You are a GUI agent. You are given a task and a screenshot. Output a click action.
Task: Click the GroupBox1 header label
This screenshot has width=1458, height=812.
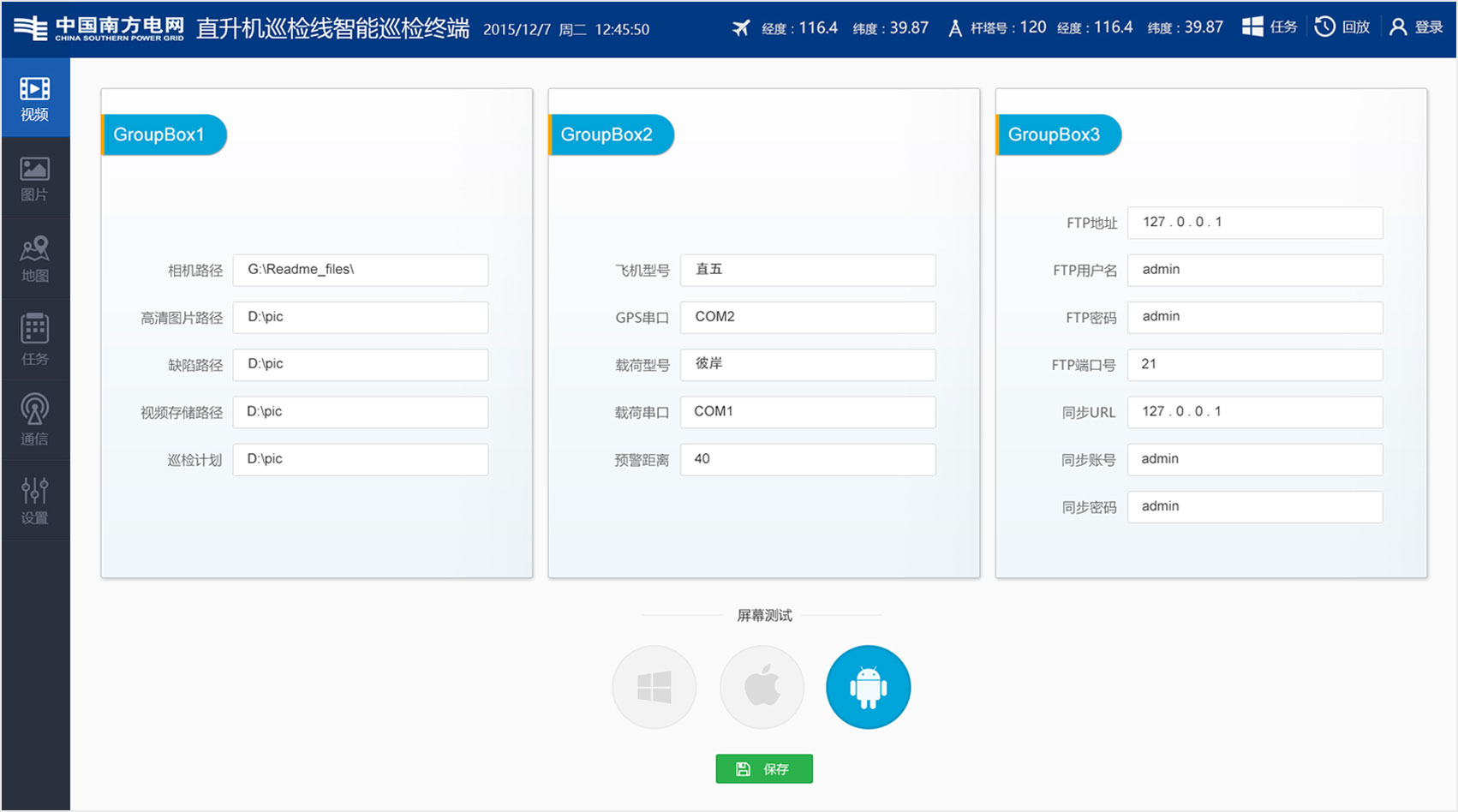[x=161, y=134]
